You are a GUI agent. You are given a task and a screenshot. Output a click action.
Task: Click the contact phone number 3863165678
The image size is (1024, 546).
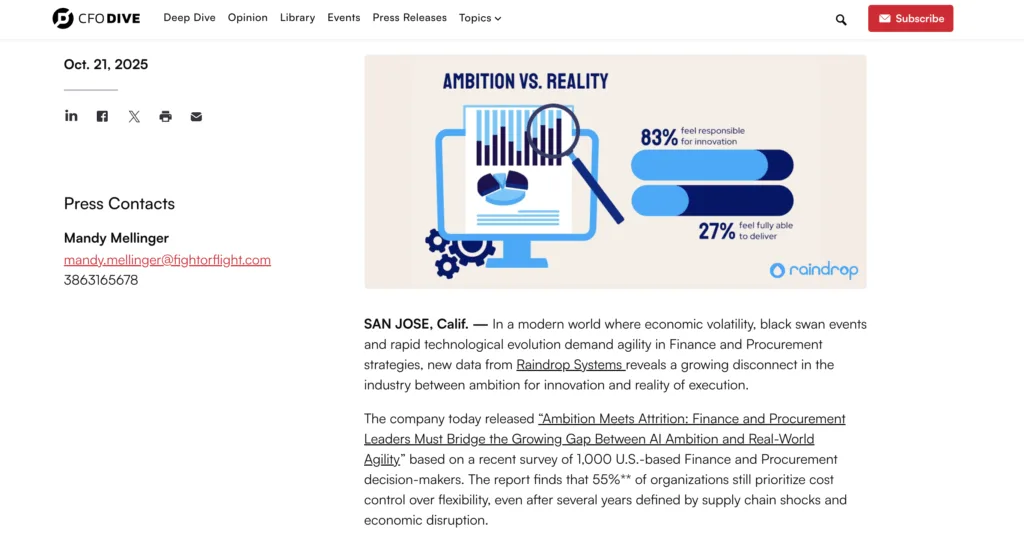point(101,280)
